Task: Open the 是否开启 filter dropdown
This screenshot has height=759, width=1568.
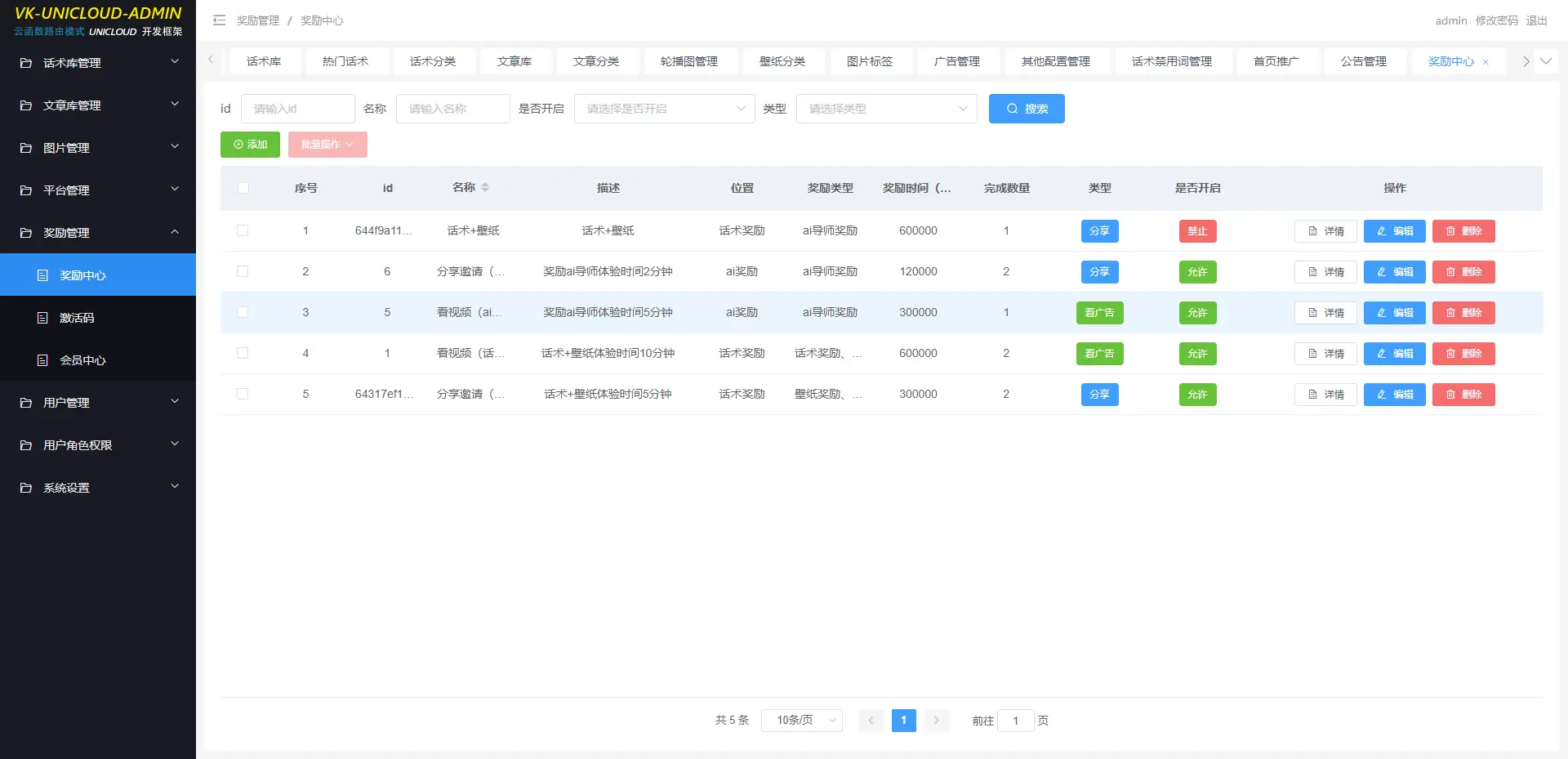Action: click(x=664, y=109)
